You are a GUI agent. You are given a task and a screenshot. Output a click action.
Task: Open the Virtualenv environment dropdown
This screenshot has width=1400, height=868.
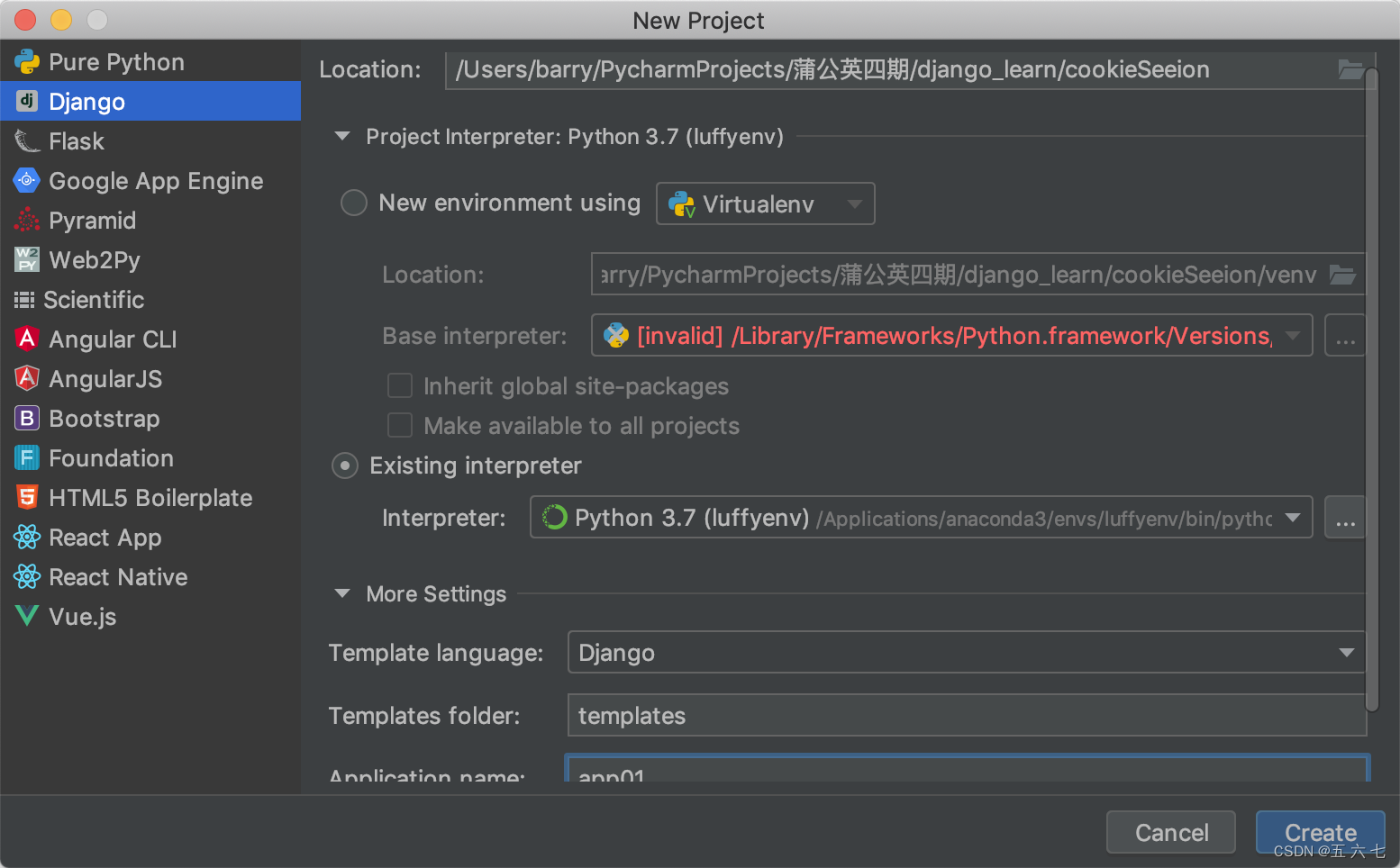click(x=766, y=203)
